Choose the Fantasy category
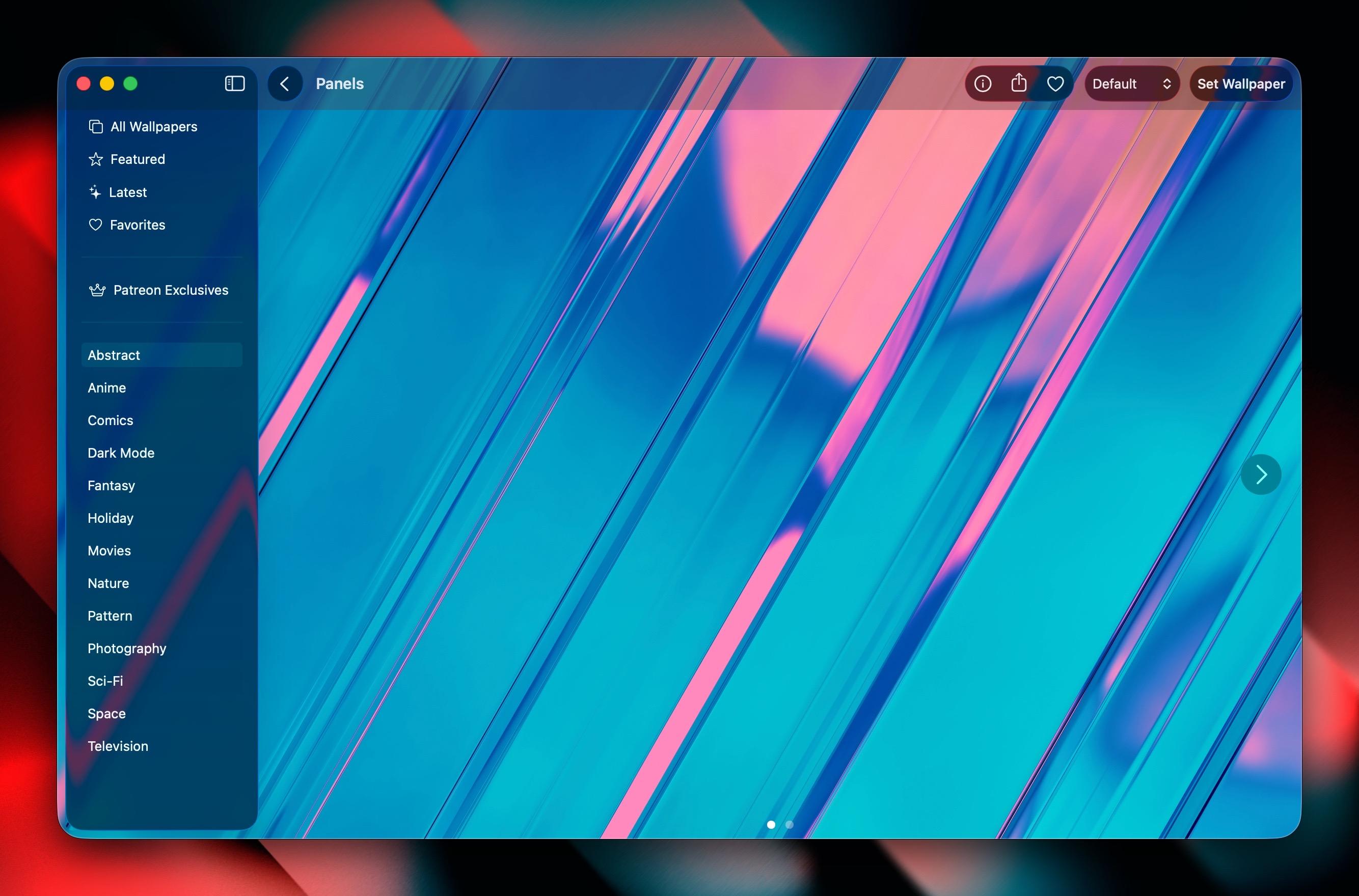This screenshot has width=1359, height=896. click(162, 485)
